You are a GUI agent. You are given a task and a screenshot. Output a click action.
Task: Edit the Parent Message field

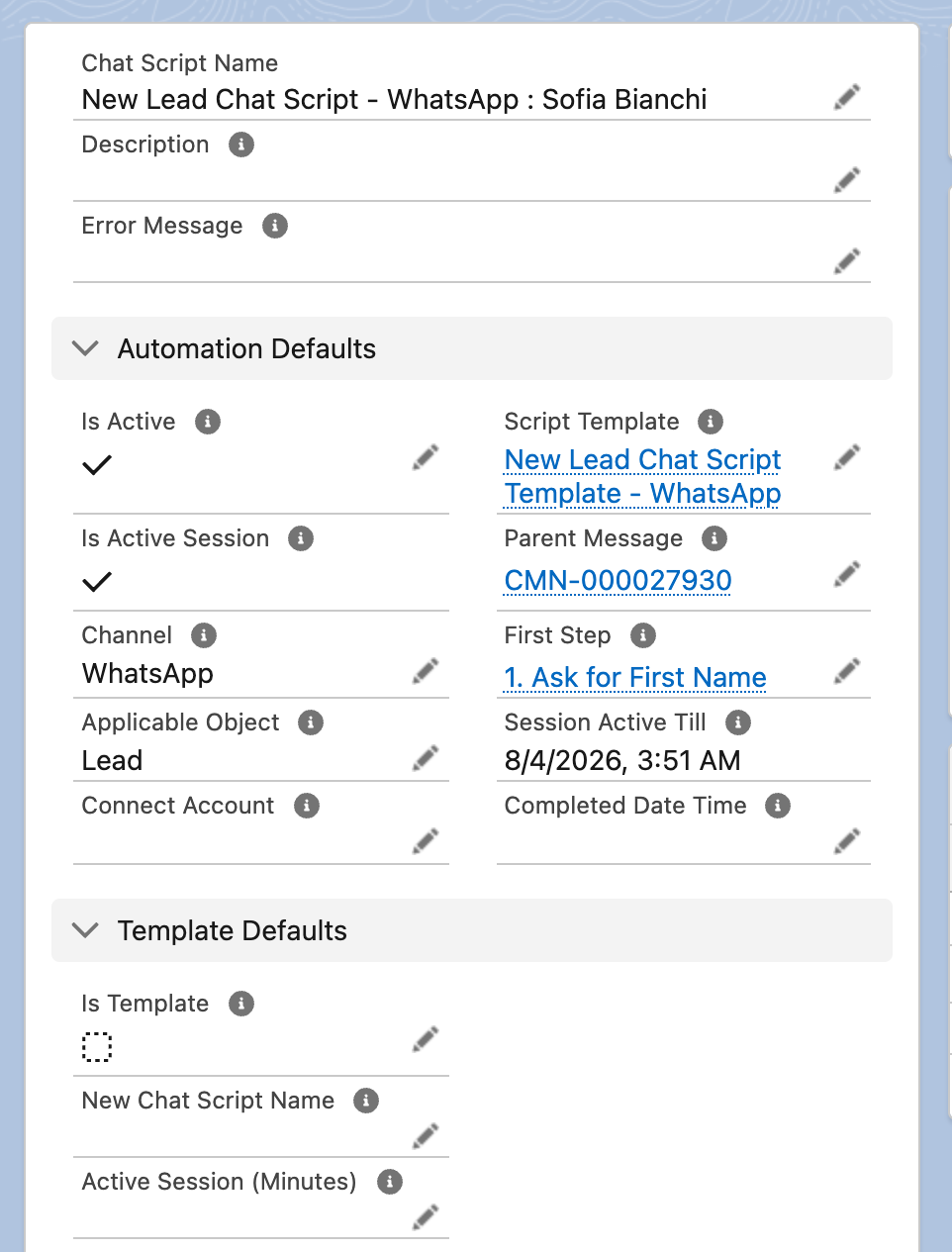tap(847, 574)
